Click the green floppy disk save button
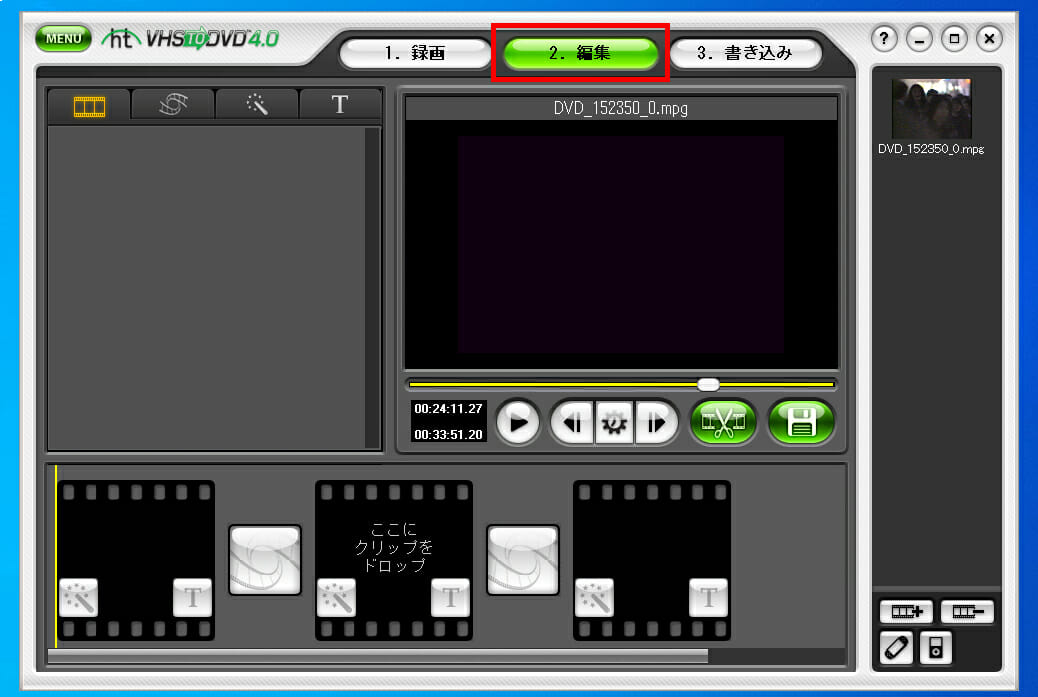Image resolution: width=1038 pixels, height=697 pixels. tap(801, 423)
